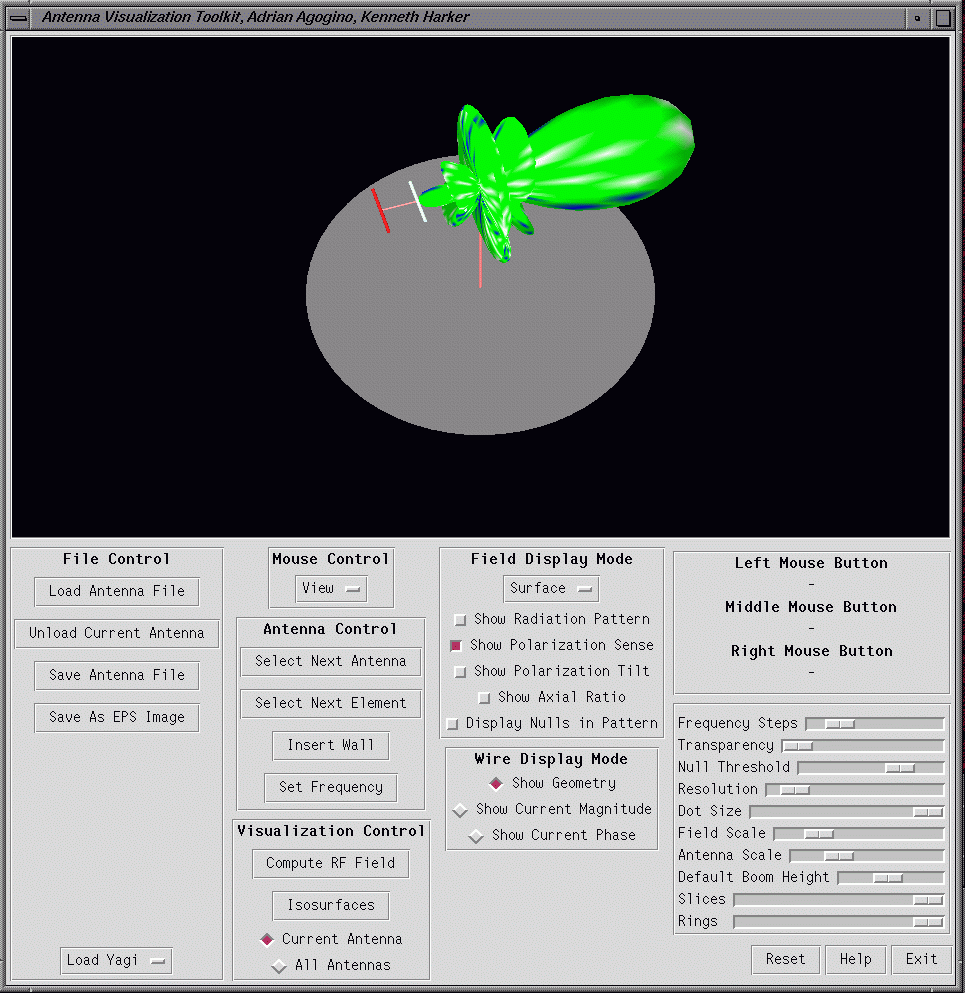This screenshot has height=993, width=965.
Task: Open the Mouse Control View dropdown
Action: [x=331, y=589]
